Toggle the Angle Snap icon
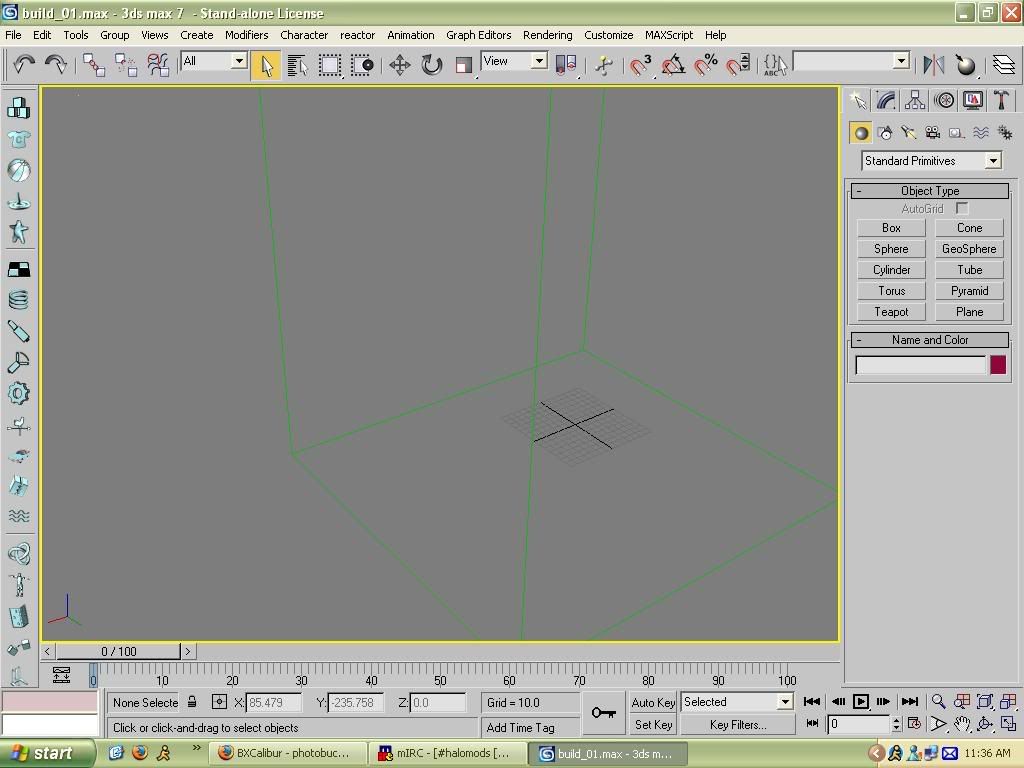 point(673,65)
